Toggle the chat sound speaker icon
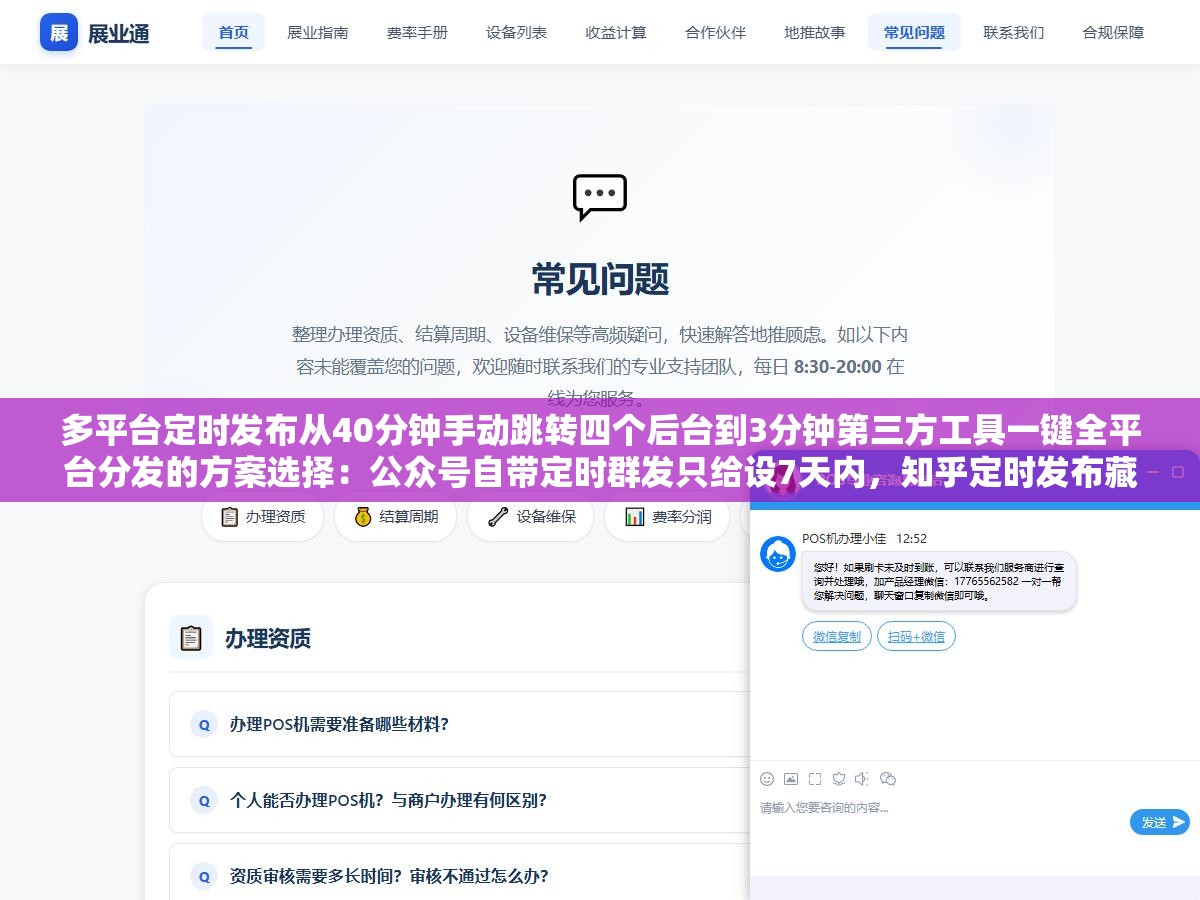Image resolution: width=1200 pixels, height=900 pixels. click(x=862, y=778)
